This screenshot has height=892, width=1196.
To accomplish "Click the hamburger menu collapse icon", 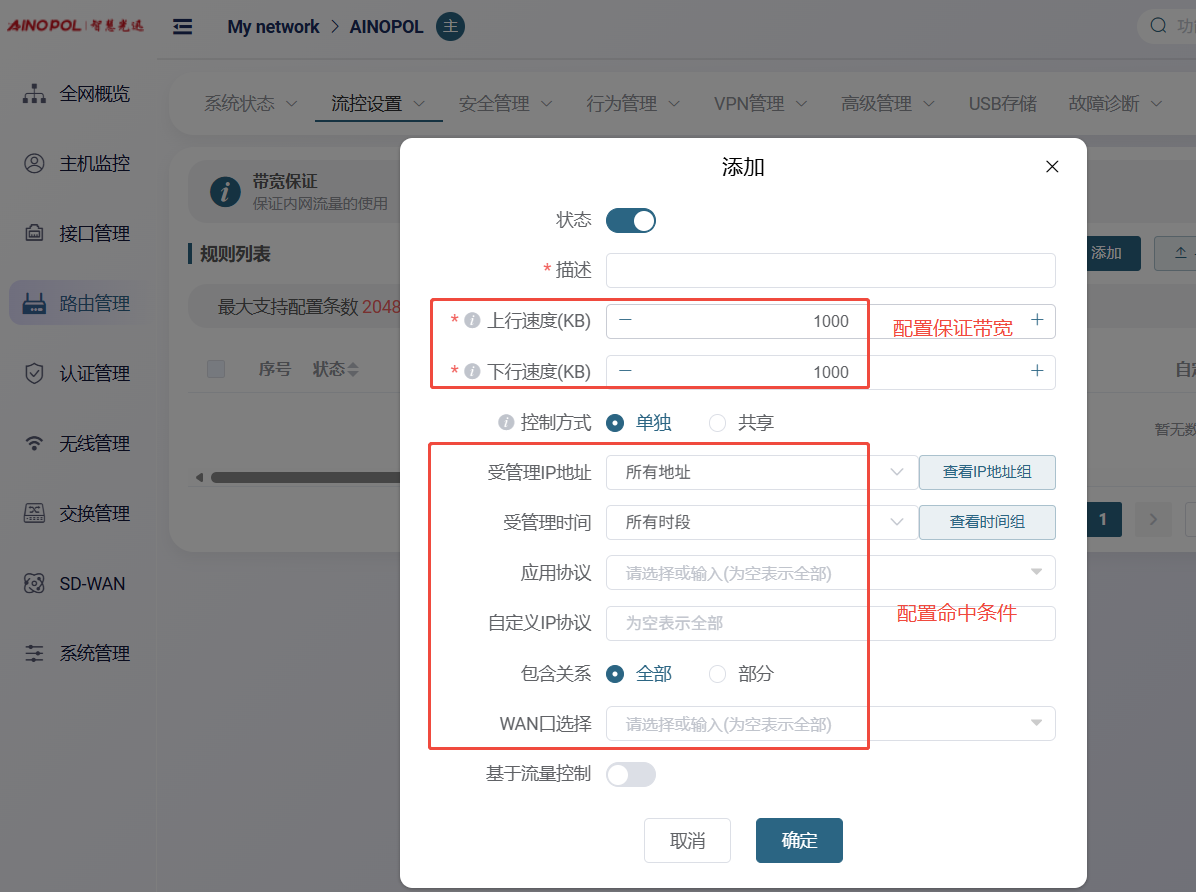I will pos(183,27).
